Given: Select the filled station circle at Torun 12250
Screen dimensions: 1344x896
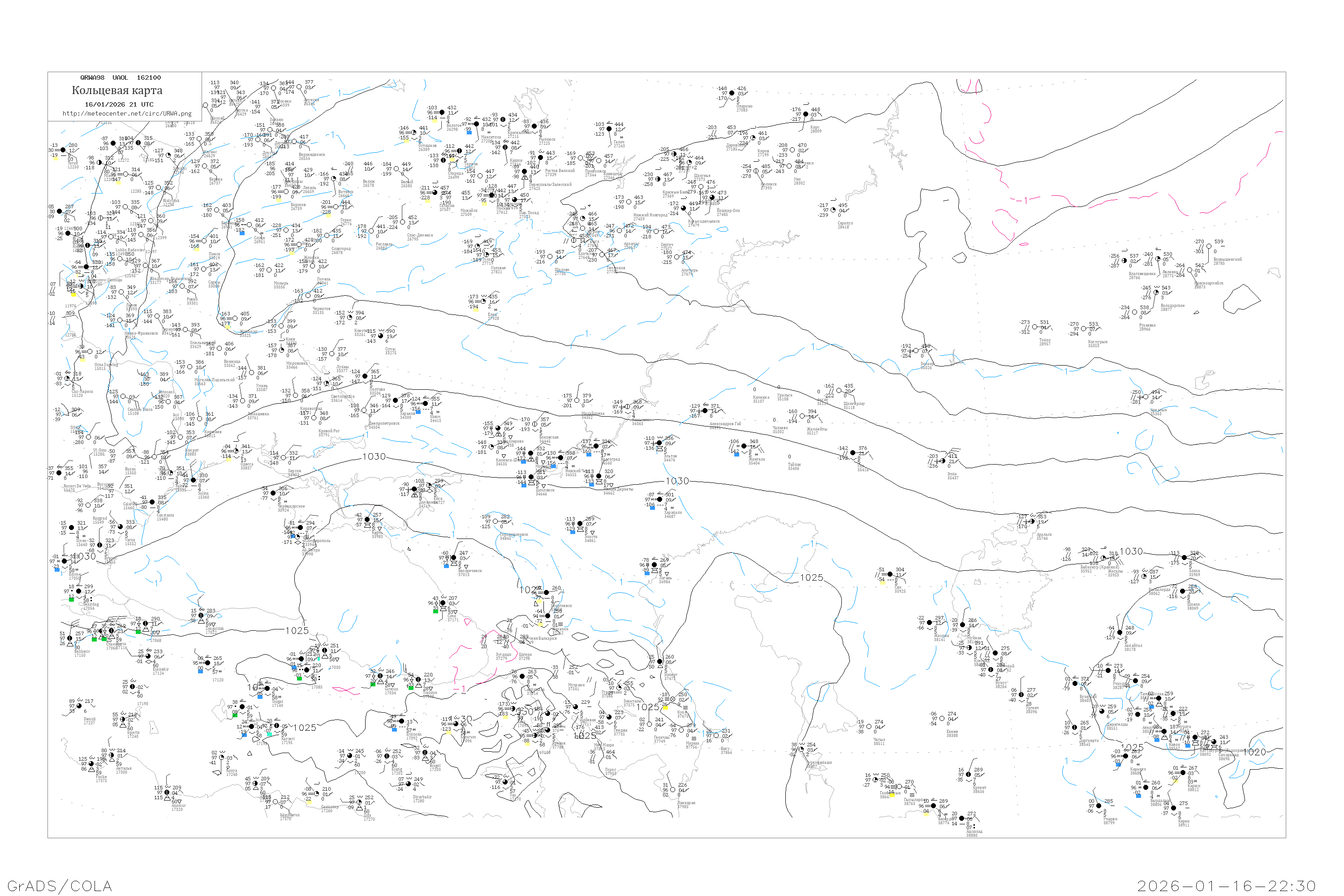Looking at the screenshot, I should [63, 150].
